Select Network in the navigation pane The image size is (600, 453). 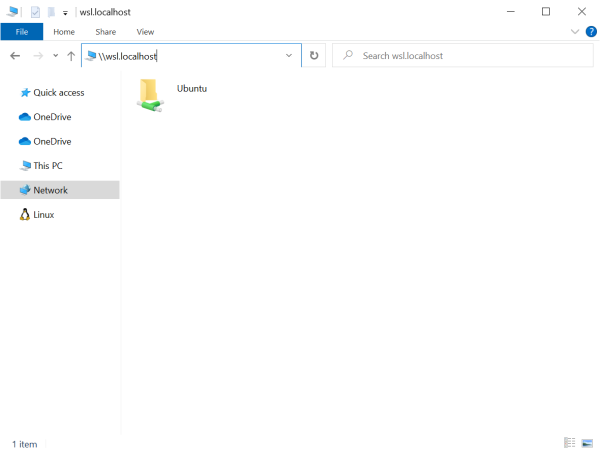(x=60, y=190)
